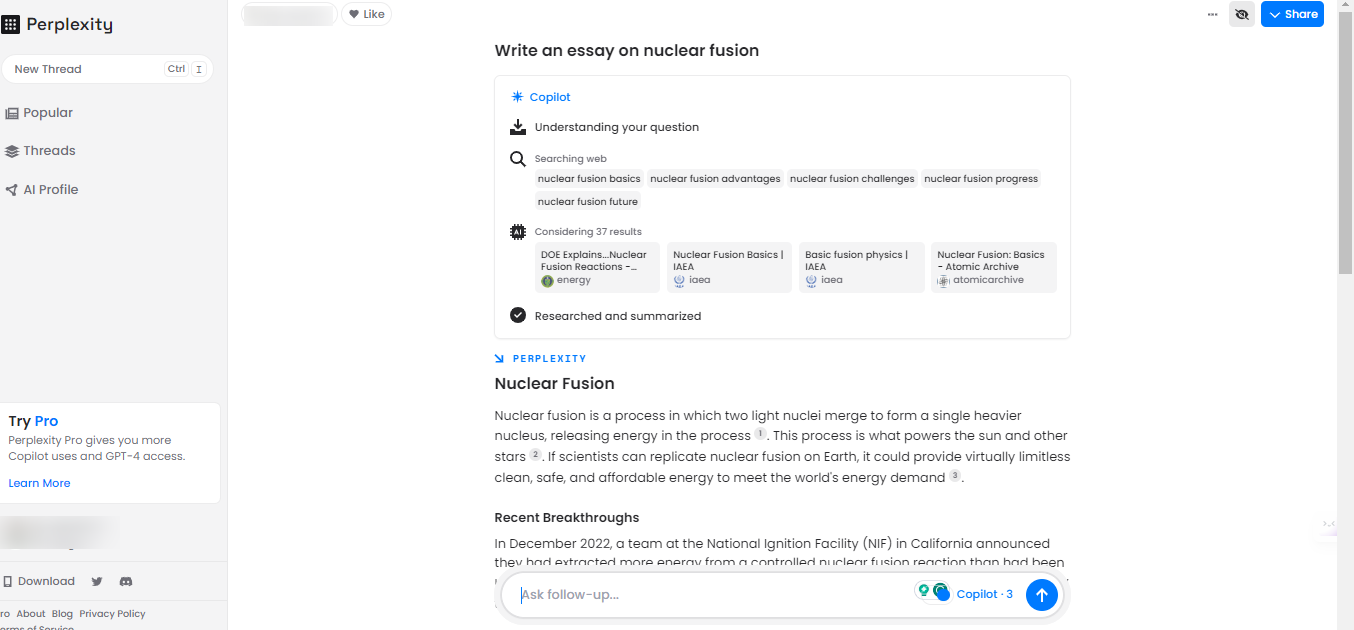
Task: Open the DOE Explains energy source card
Action: click(x=597, y=267)
